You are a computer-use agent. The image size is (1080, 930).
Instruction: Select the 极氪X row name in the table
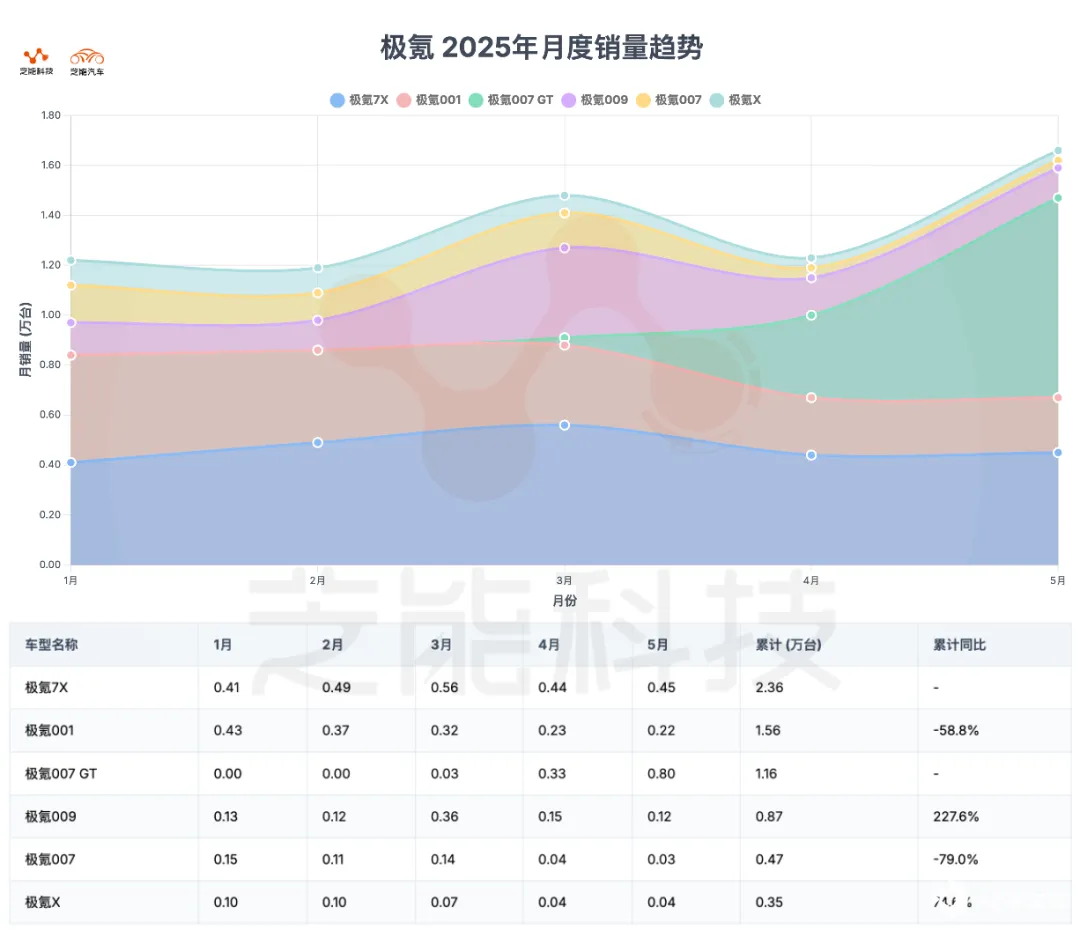(43, 902)
